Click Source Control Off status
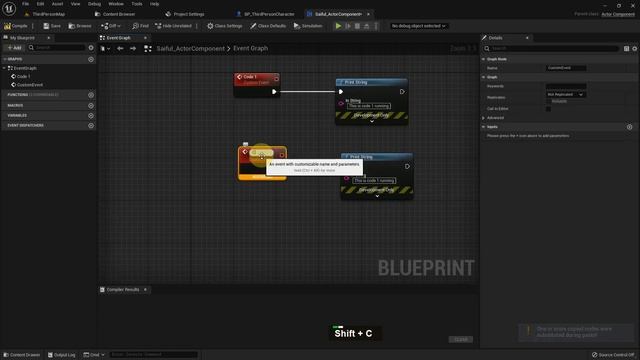The height and width of the screenshot is (360, 640). pyautogui.click(x=613, y=355)
